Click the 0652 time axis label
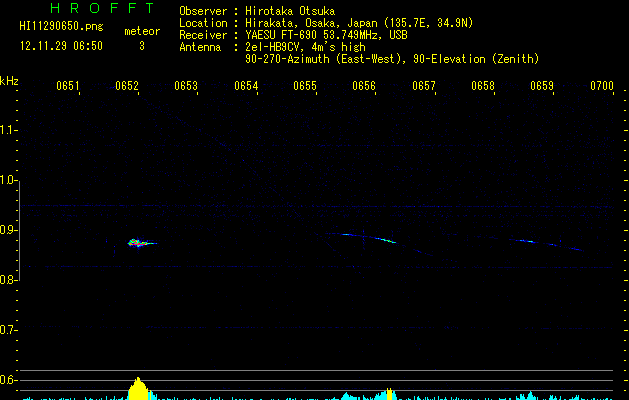This screenshot has height=400, width=629. tap(127, 86)
